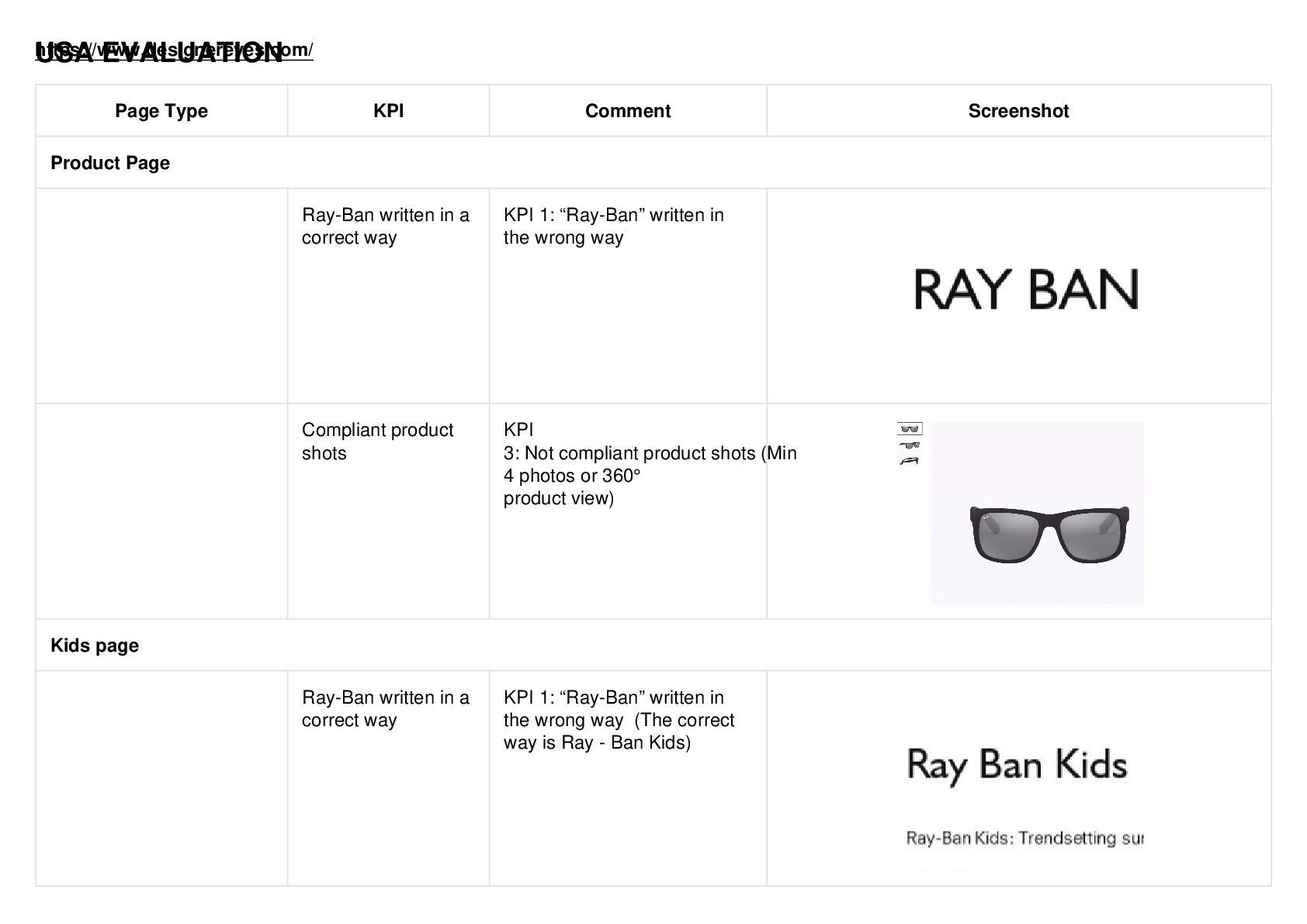Click the 'Ray-Ban Kids: Trendsetting' caption text
The image size is (1307, 924).
click(x=1024, y=838)
